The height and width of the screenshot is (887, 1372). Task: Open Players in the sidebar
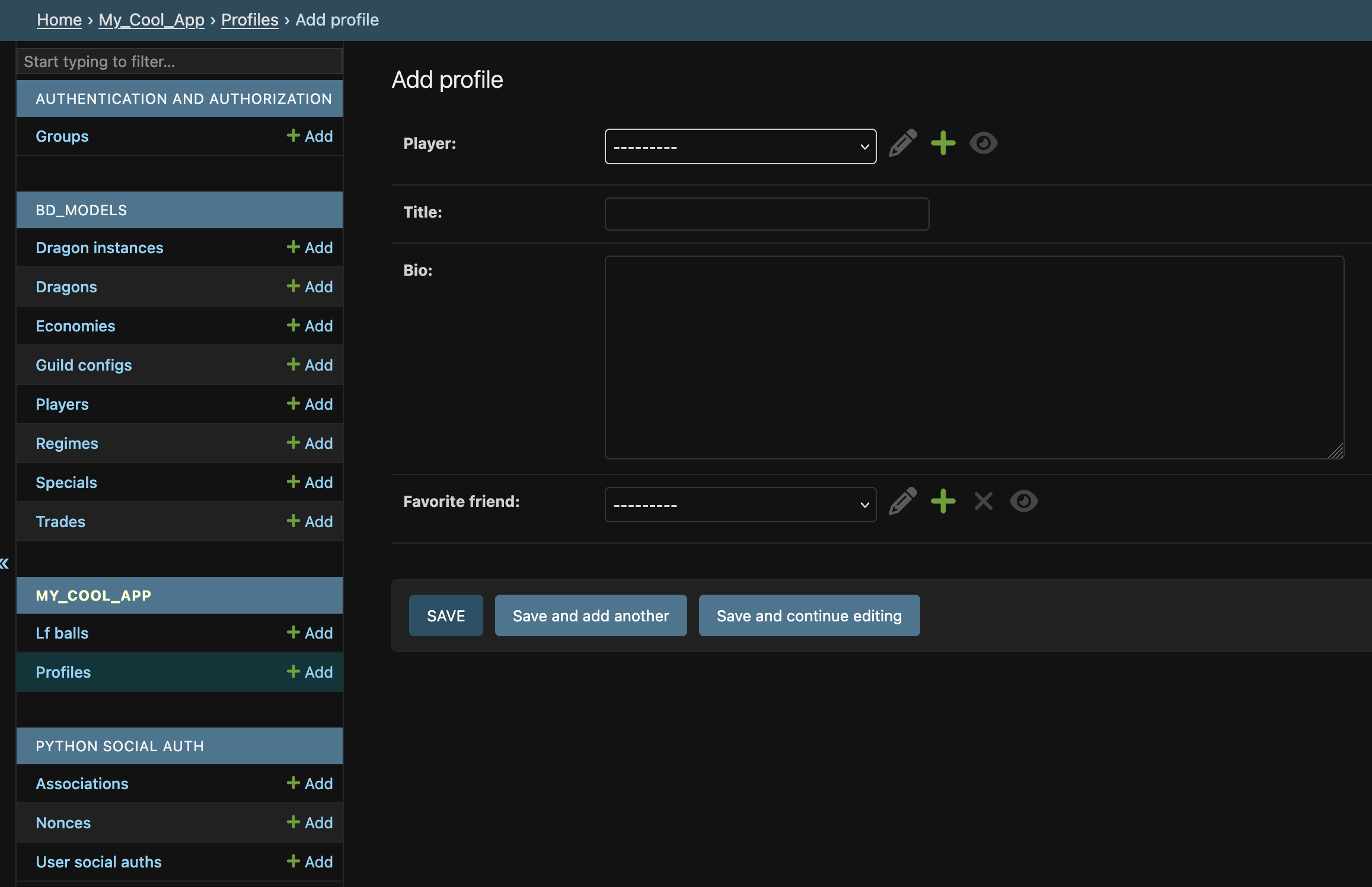coord(62,404)
